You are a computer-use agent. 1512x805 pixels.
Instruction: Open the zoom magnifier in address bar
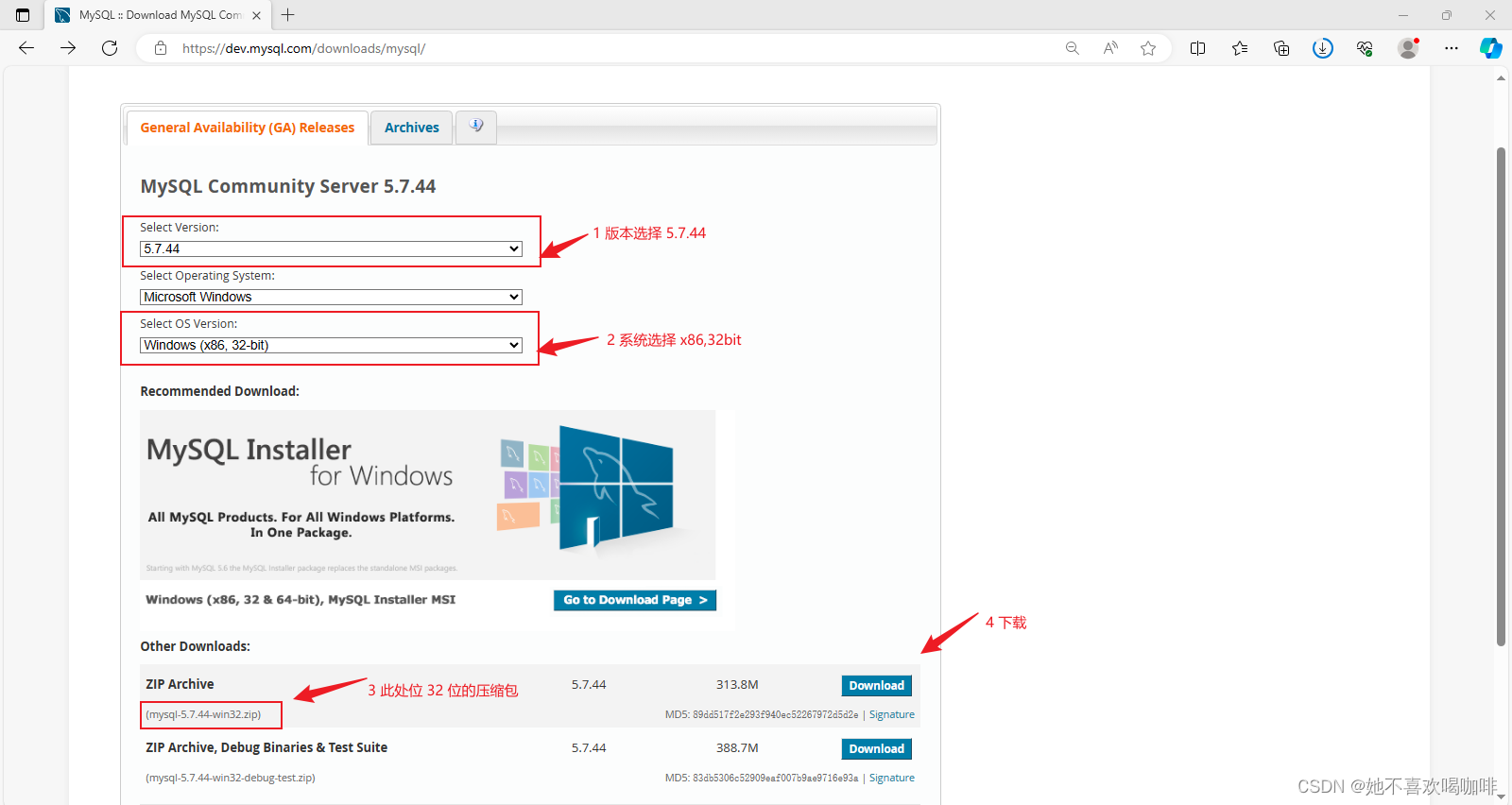click(x=1073, y=48)
